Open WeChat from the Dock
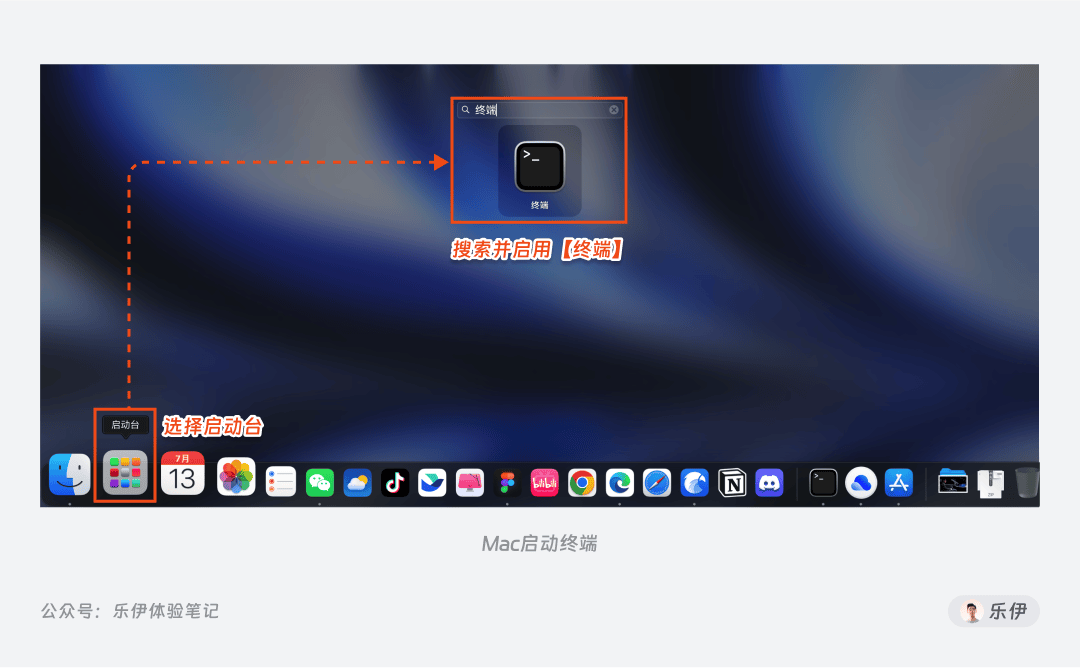Viewport: 1080px width, 668px height. pyautogui.click(x=320, y=483)
